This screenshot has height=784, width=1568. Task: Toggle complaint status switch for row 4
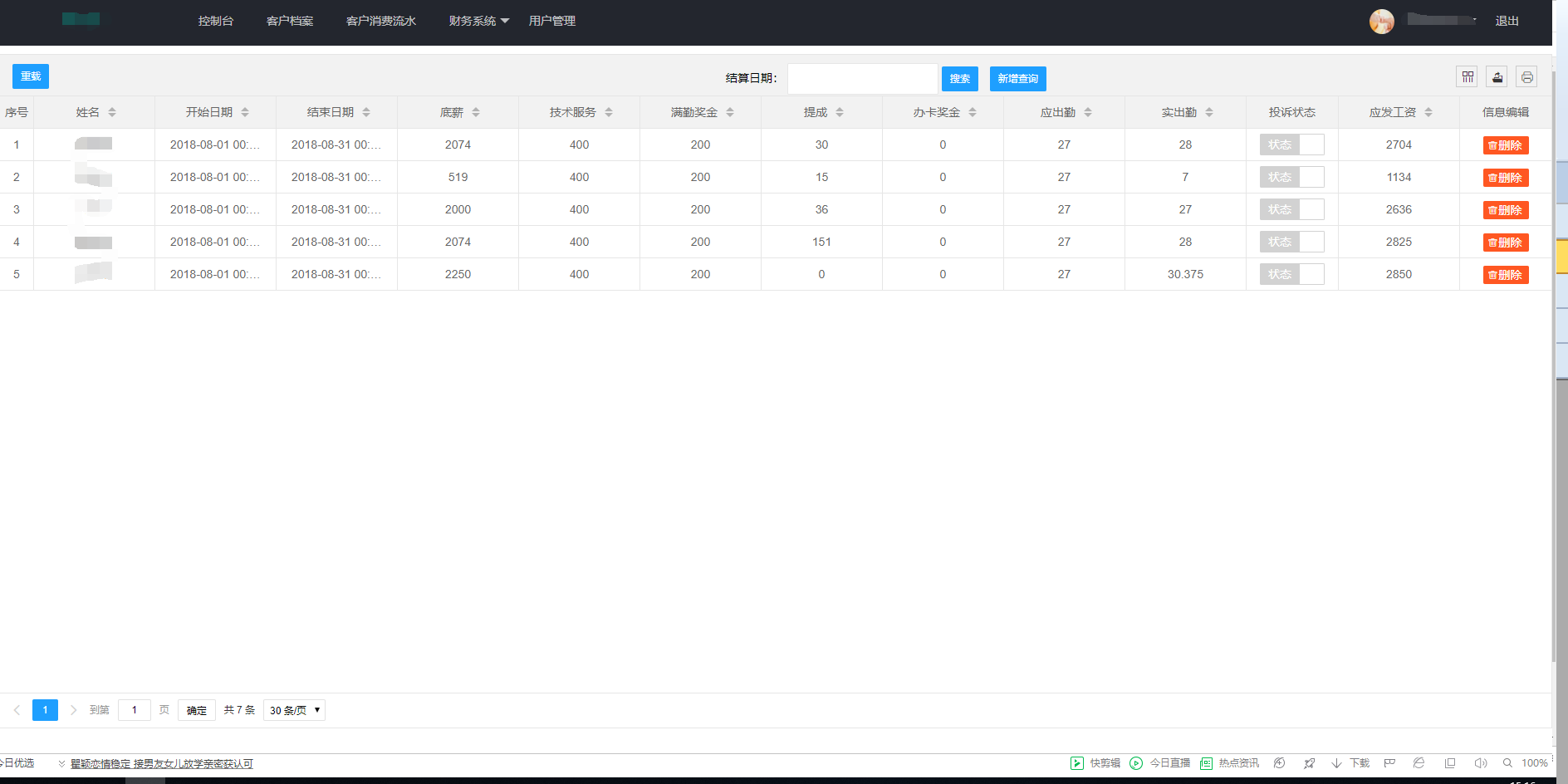tap(1292, 242)
